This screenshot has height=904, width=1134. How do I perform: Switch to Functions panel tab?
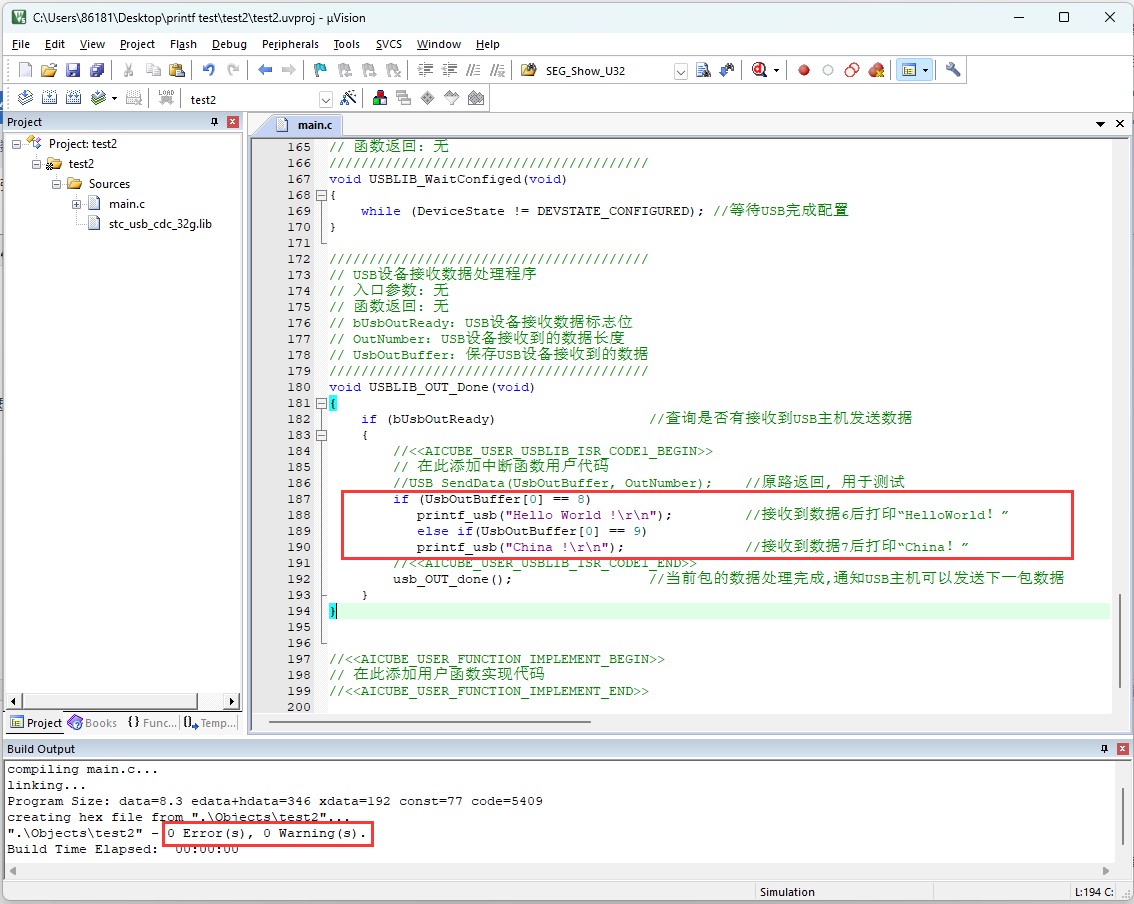click(151, 722)
